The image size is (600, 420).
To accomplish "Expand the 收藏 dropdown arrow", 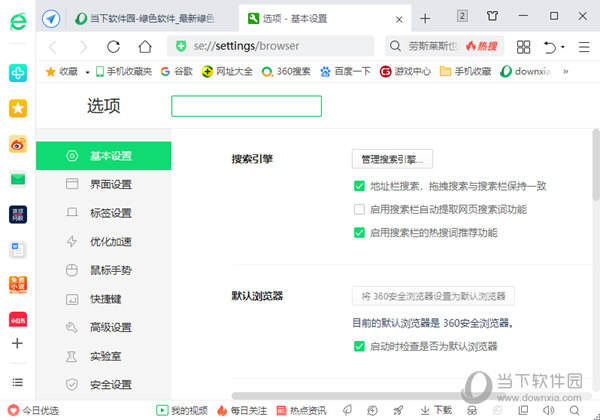I will tap(87, 72).
